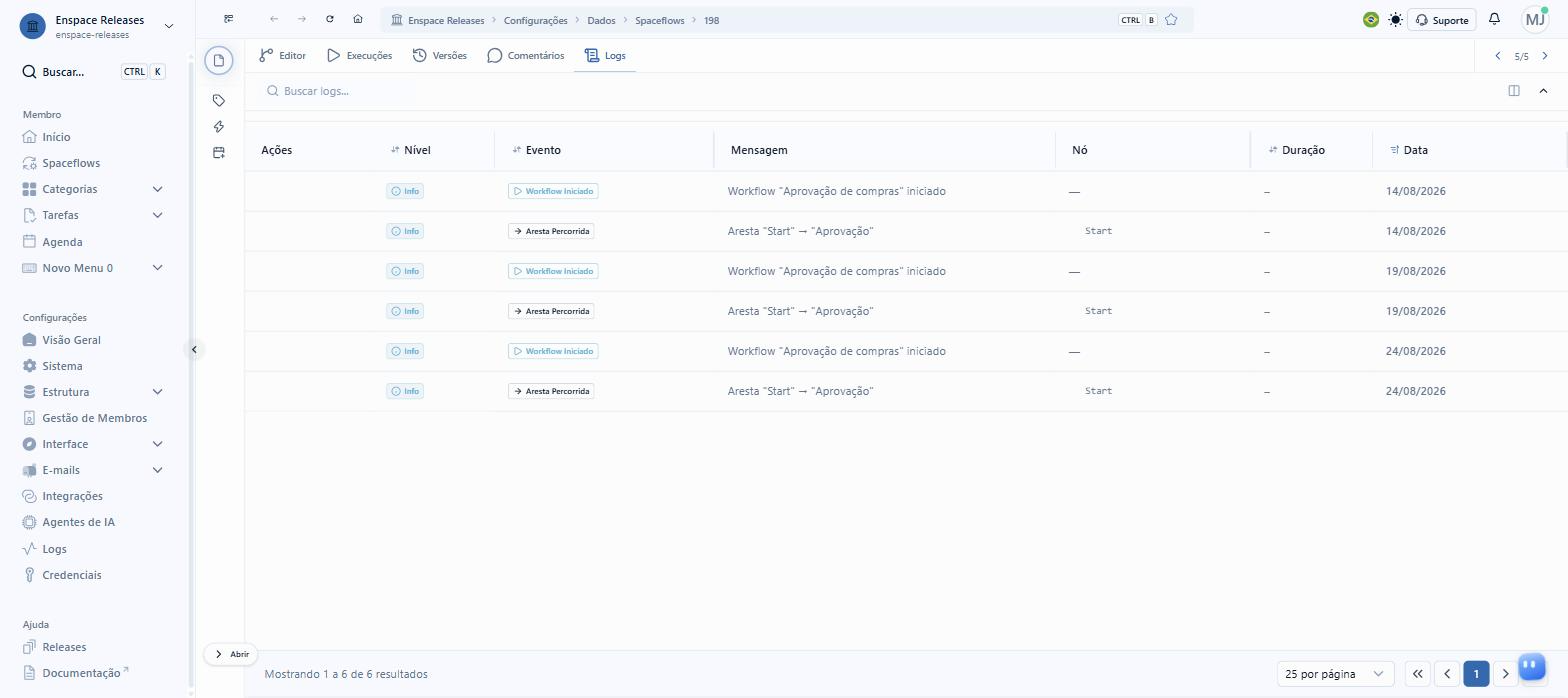Open the lightning bolt automations icon
The width and height of the screenshot is (1568, 698).
(x=219, y=126)
